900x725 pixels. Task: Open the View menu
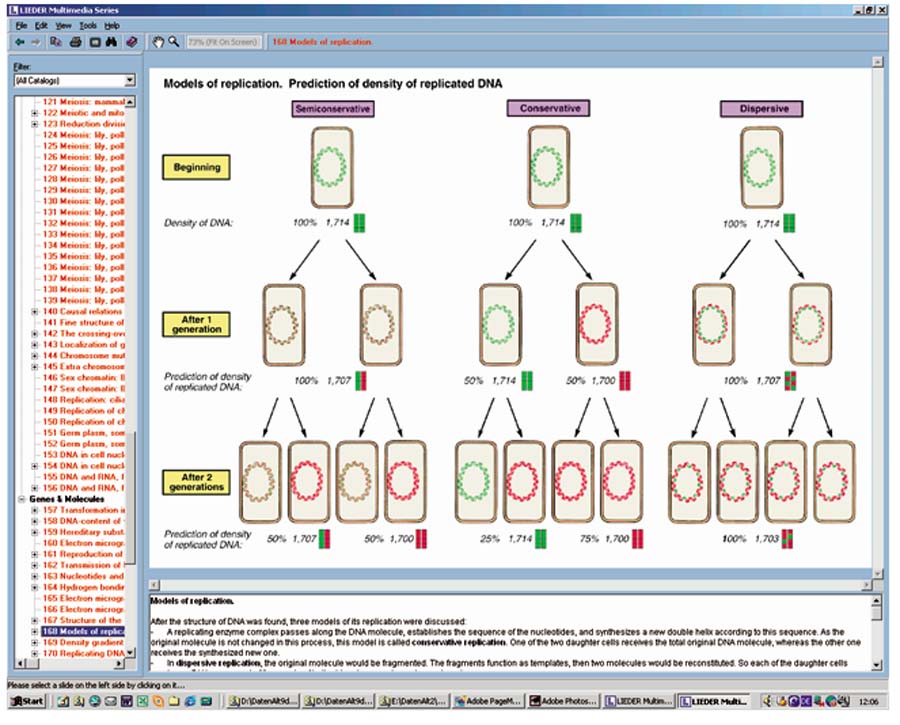(64, 24)
